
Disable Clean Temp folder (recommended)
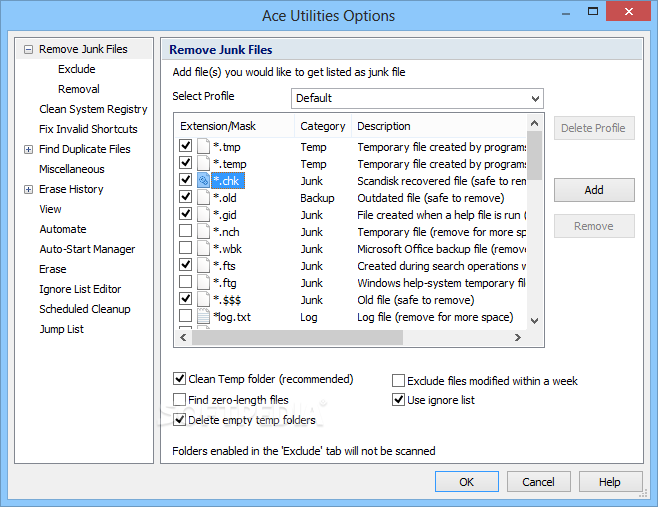click(180, 379)
